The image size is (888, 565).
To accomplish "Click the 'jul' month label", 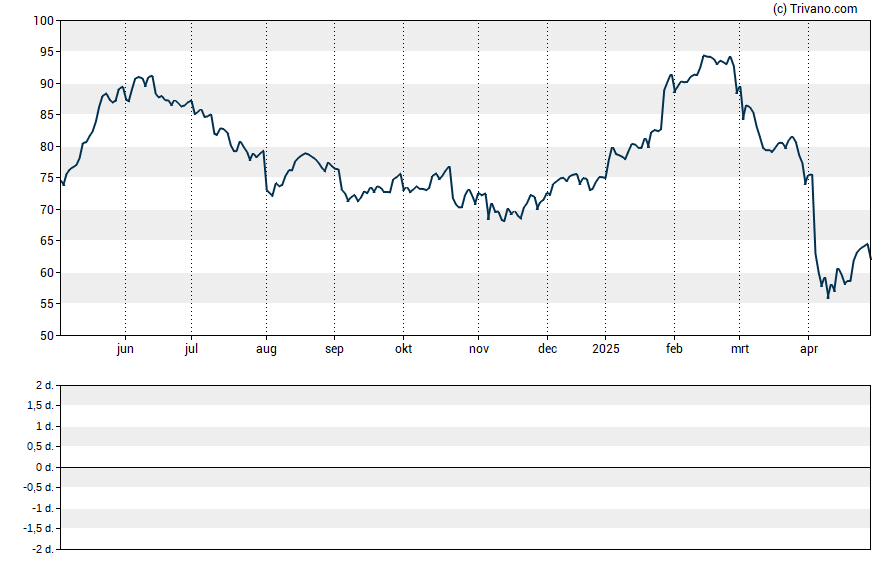I will tap(191, 349).
